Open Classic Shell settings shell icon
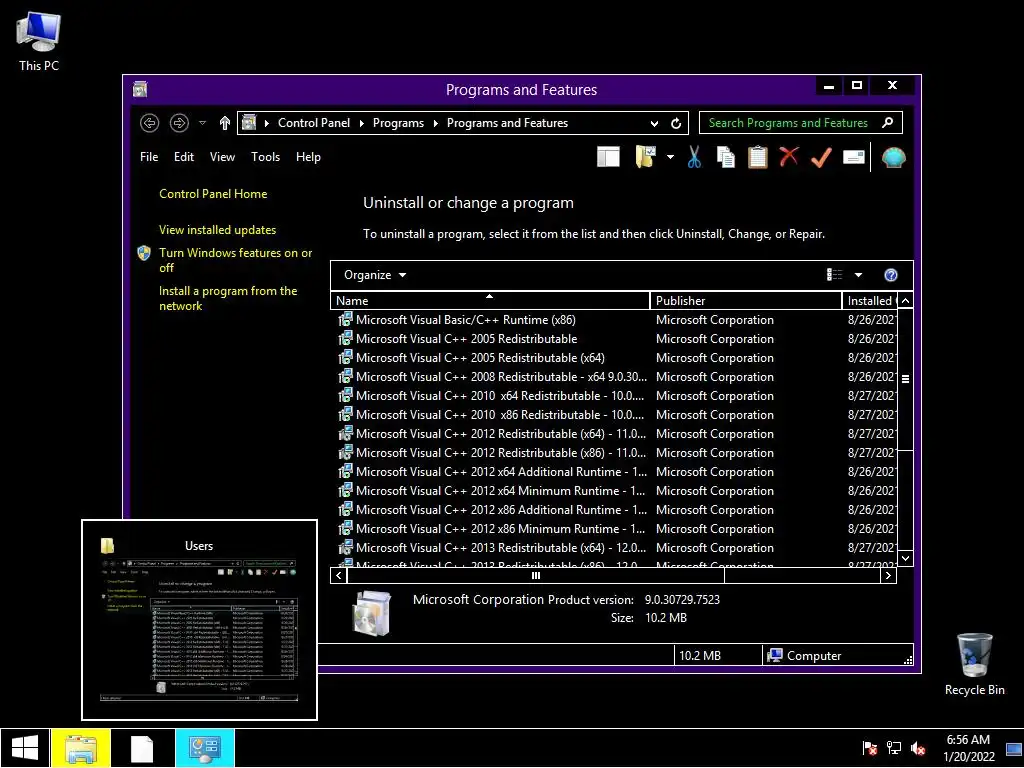 [893, 157]
